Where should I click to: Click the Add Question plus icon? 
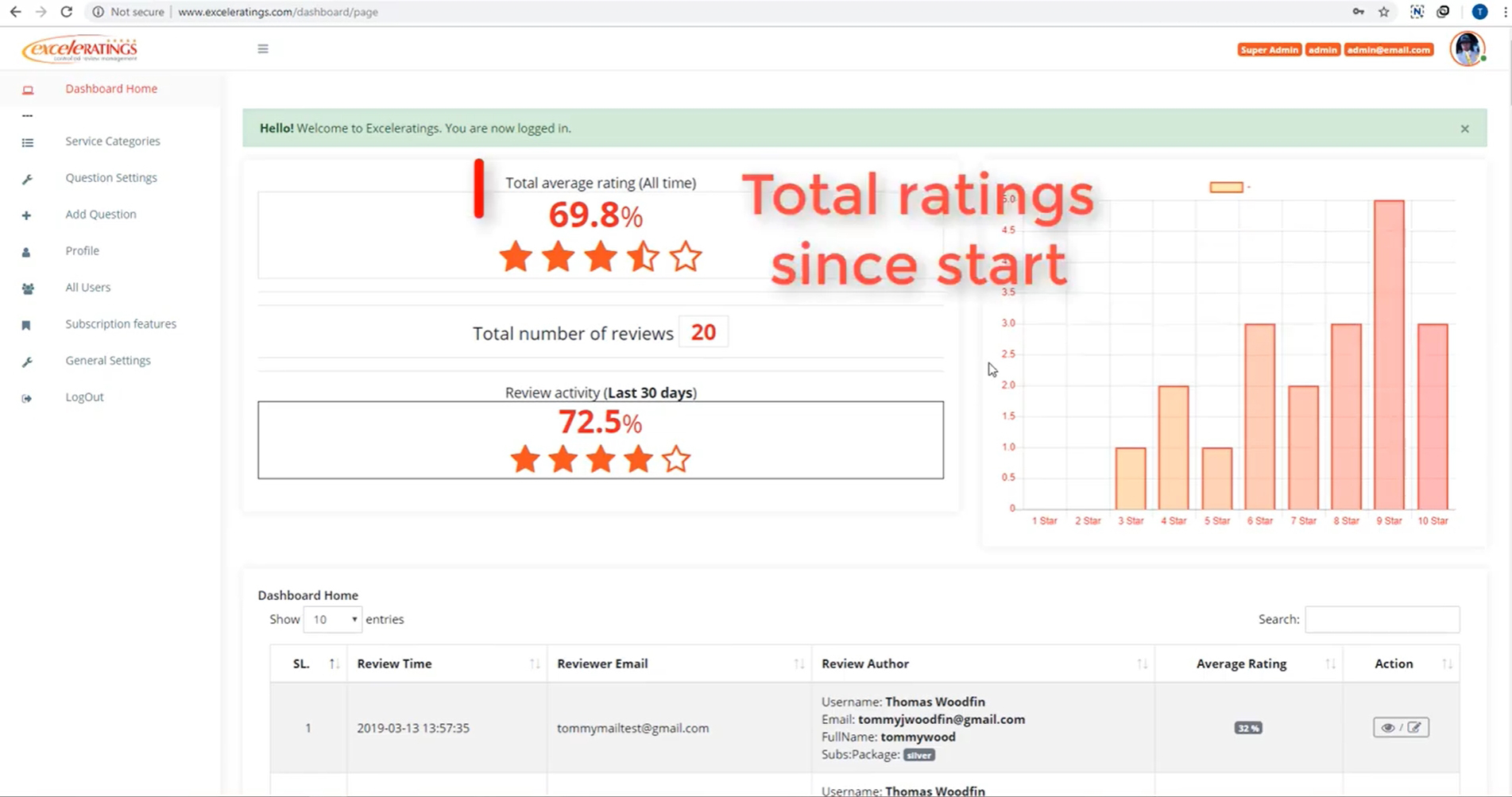point(26,215)
